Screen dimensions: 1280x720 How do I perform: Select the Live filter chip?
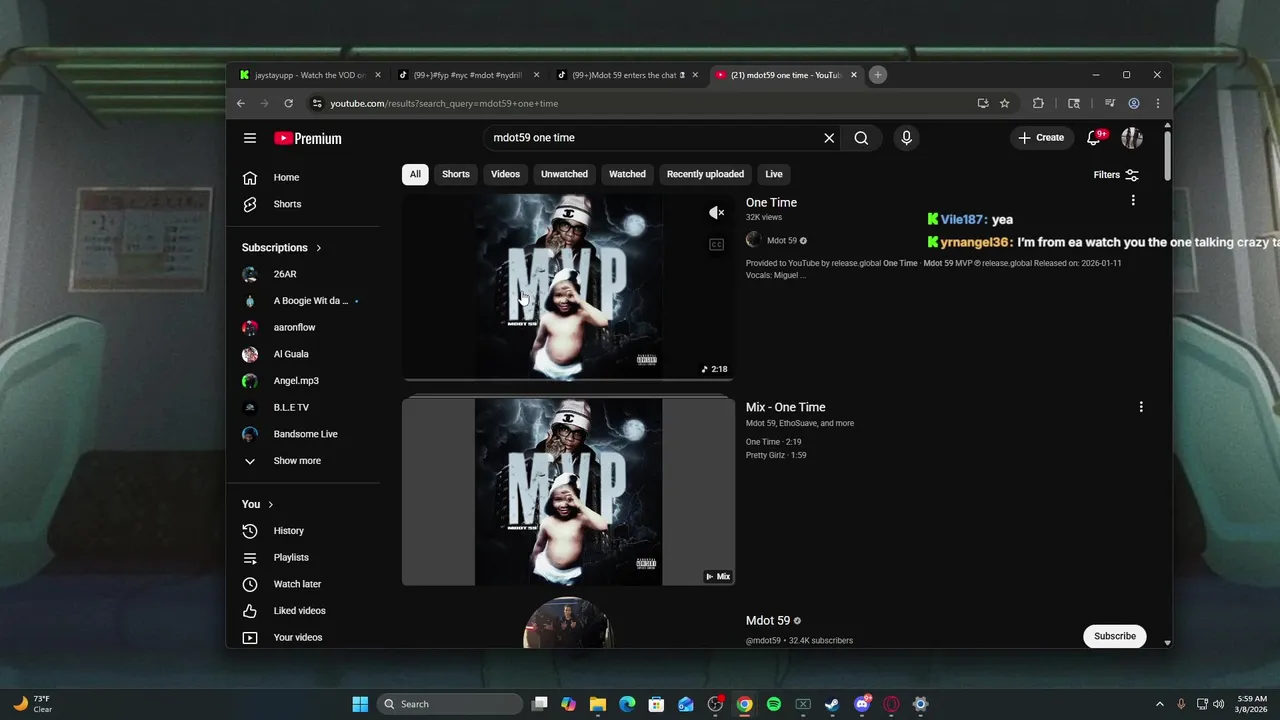774,174
